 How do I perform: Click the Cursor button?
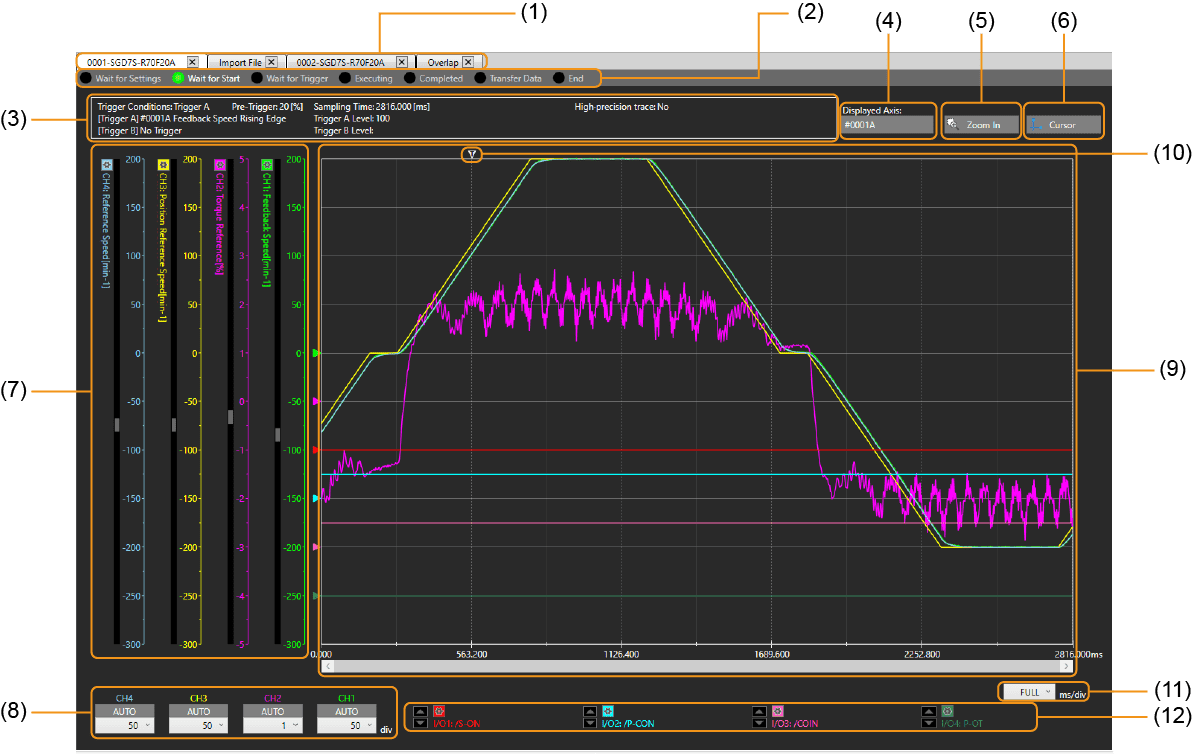pyautogui.click(x=1063, y=126)
